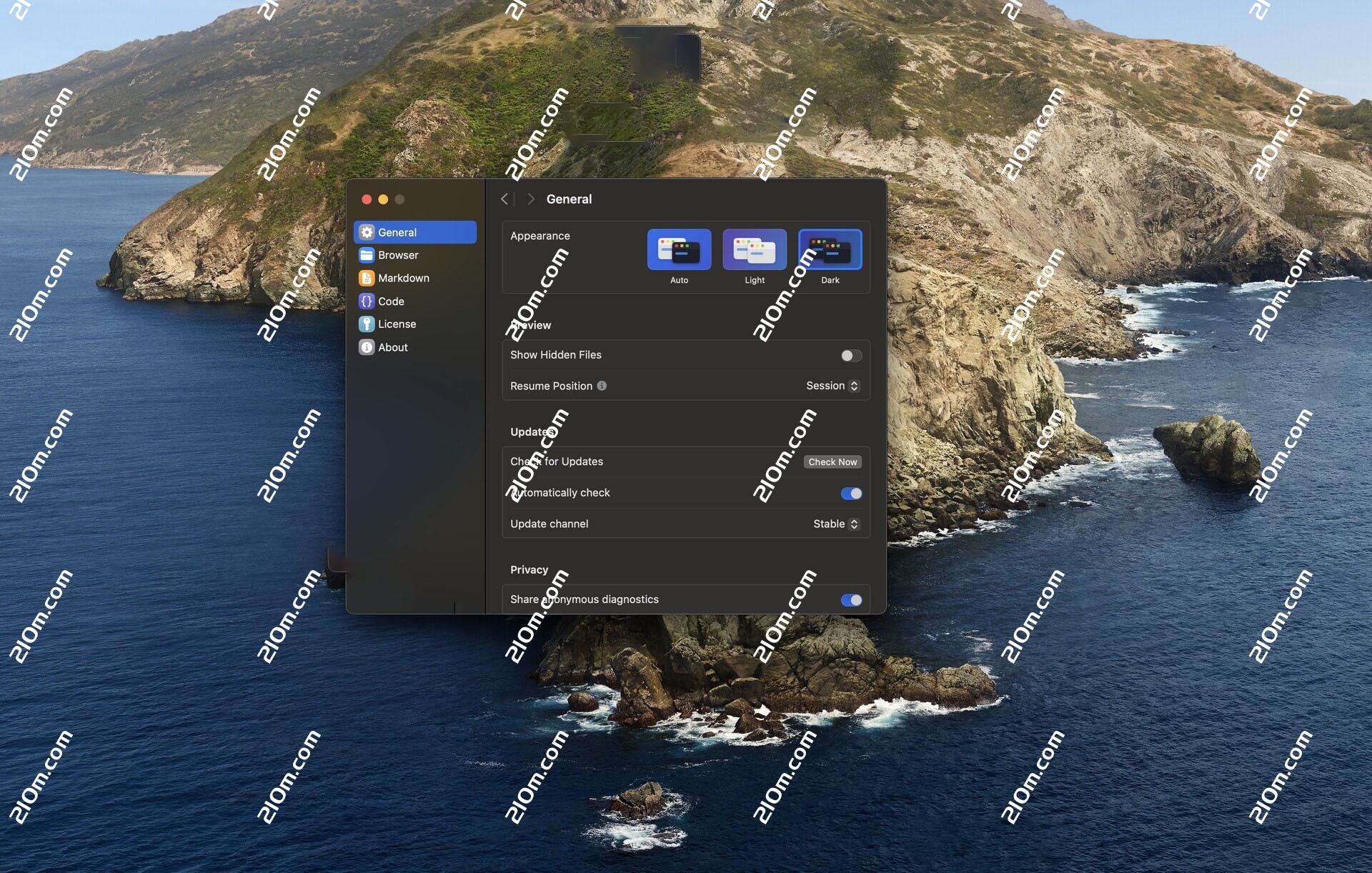
Task: Disable Share anonymous diagnostics switch
Action: [x=851, y=600]
